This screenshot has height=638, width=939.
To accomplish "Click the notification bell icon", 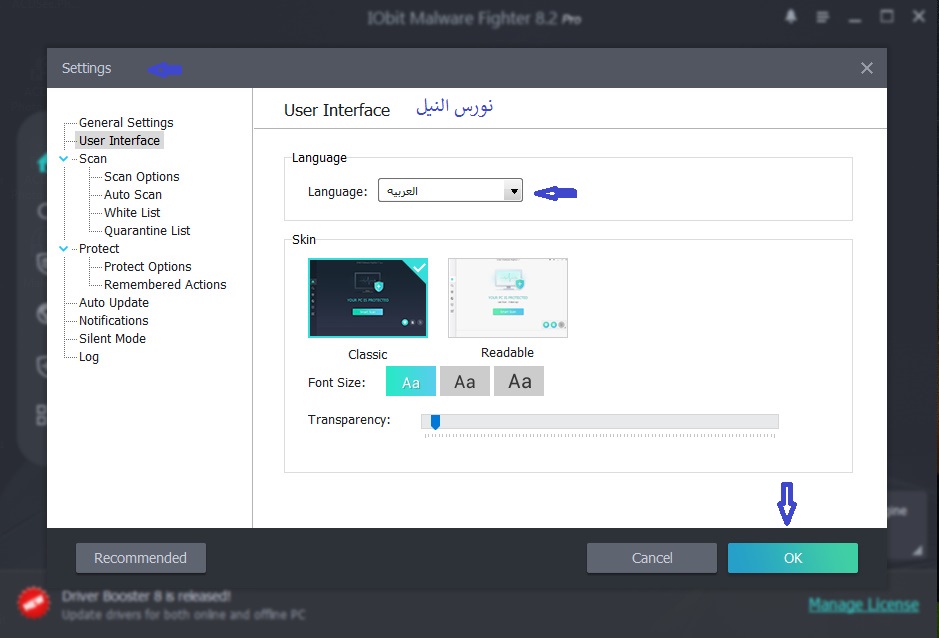I will click(791, 17).
